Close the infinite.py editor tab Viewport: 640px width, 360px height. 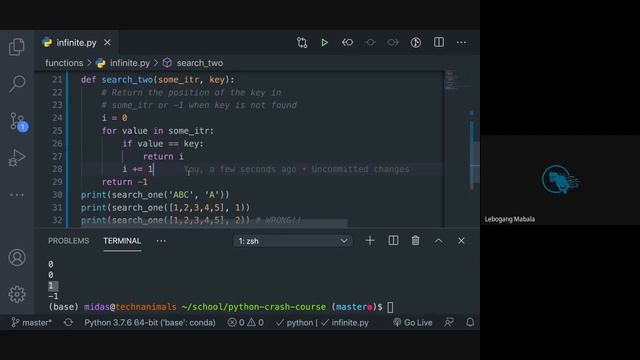107,42
